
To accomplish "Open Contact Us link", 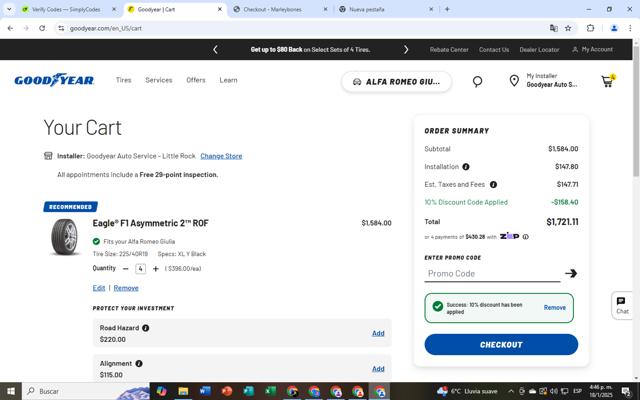I will [493, 49].
